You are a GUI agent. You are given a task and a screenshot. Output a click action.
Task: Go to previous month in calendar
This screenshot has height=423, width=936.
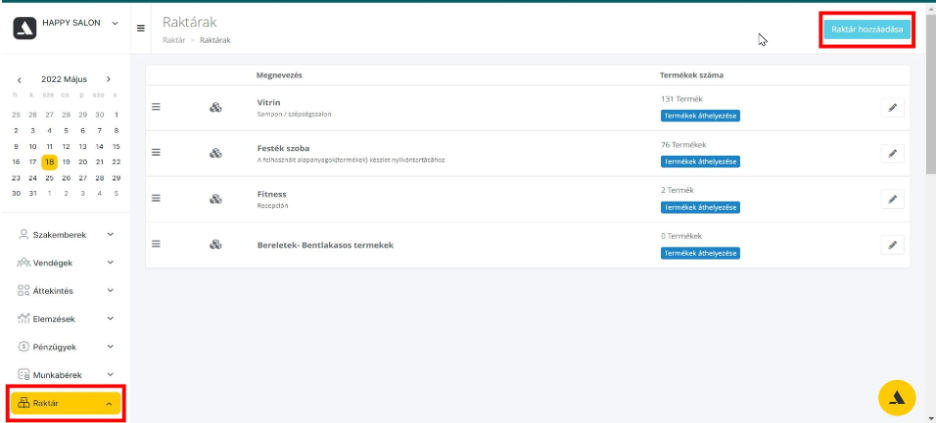(x=19, y=78)
